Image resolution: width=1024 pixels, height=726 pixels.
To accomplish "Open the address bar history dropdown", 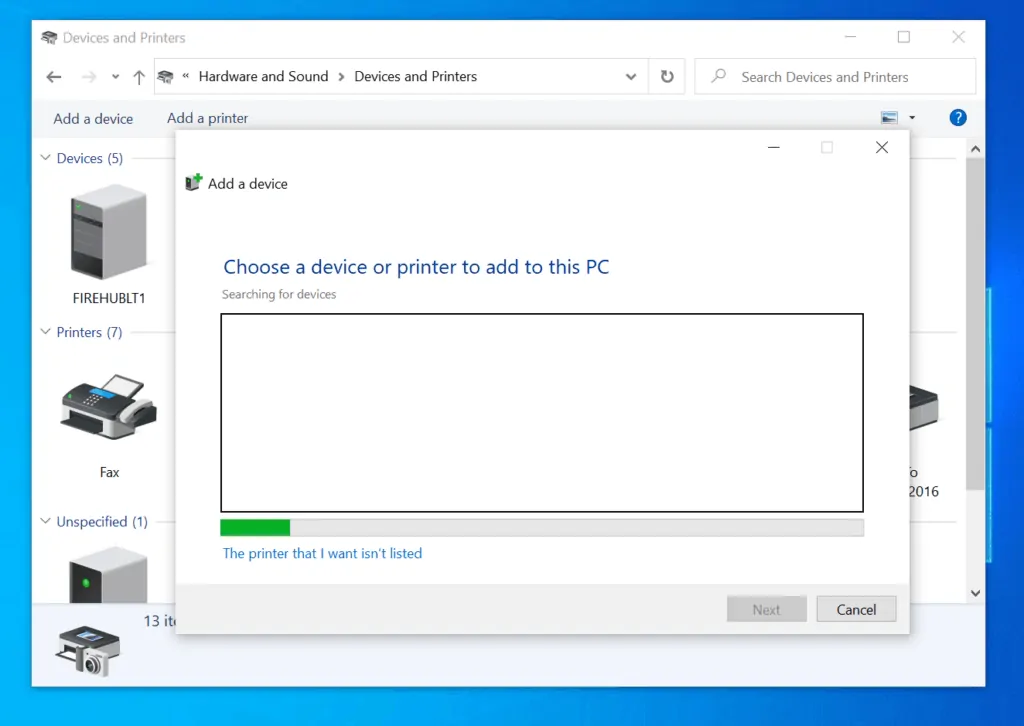I will [630, 76].
